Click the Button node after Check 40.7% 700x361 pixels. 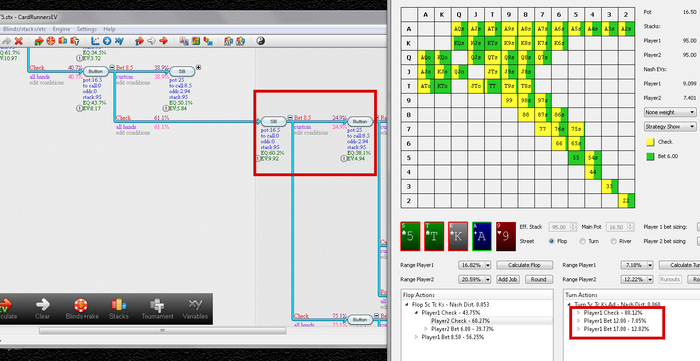(96, 71)
